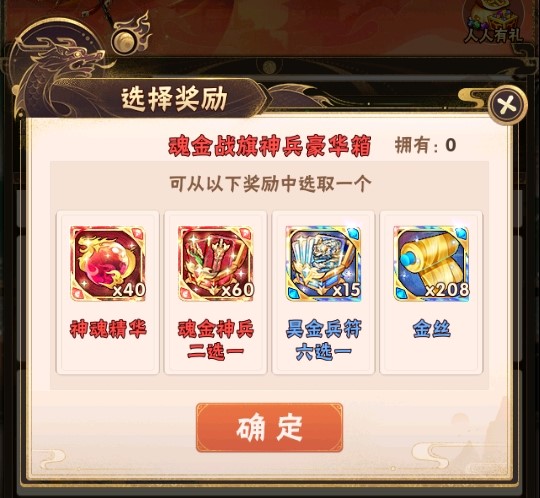Viewport: 540px width, 498px height.
Task: Click the 昊金兵符六选一 label
Action: [323, 340]
